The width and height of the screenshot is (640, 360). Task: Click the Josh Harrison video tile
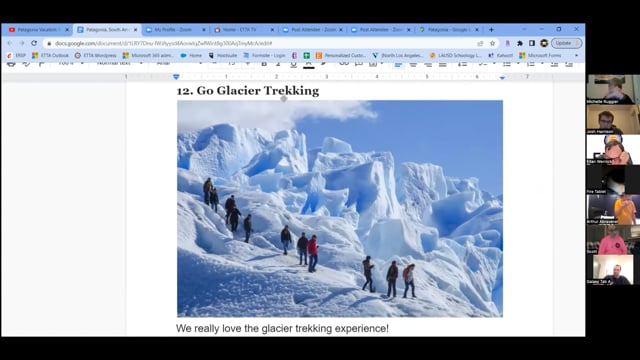pyautogui.click(x=613, y=119)
